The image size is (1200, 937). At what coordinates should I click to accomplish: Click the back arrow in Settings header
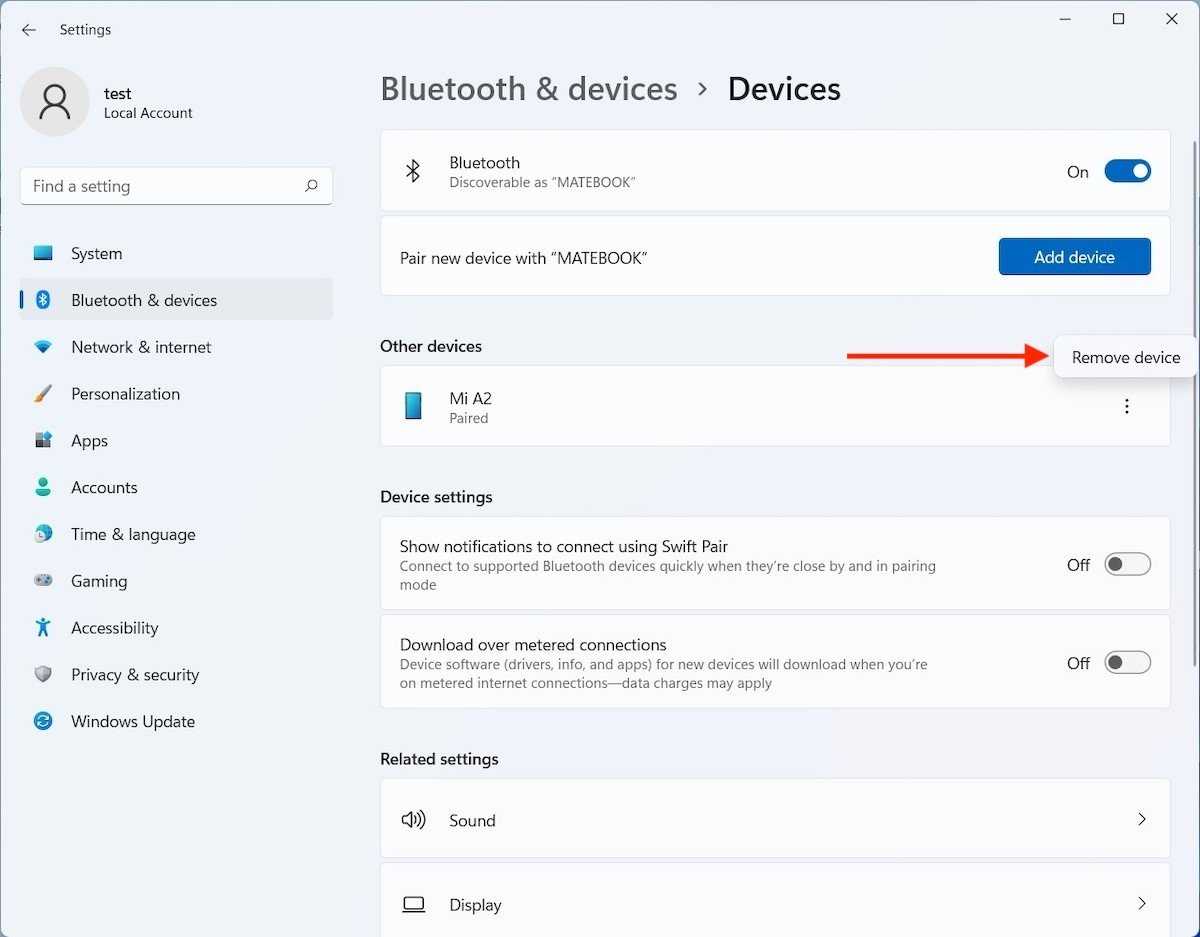pyautogui.click(x=29, y=30)
